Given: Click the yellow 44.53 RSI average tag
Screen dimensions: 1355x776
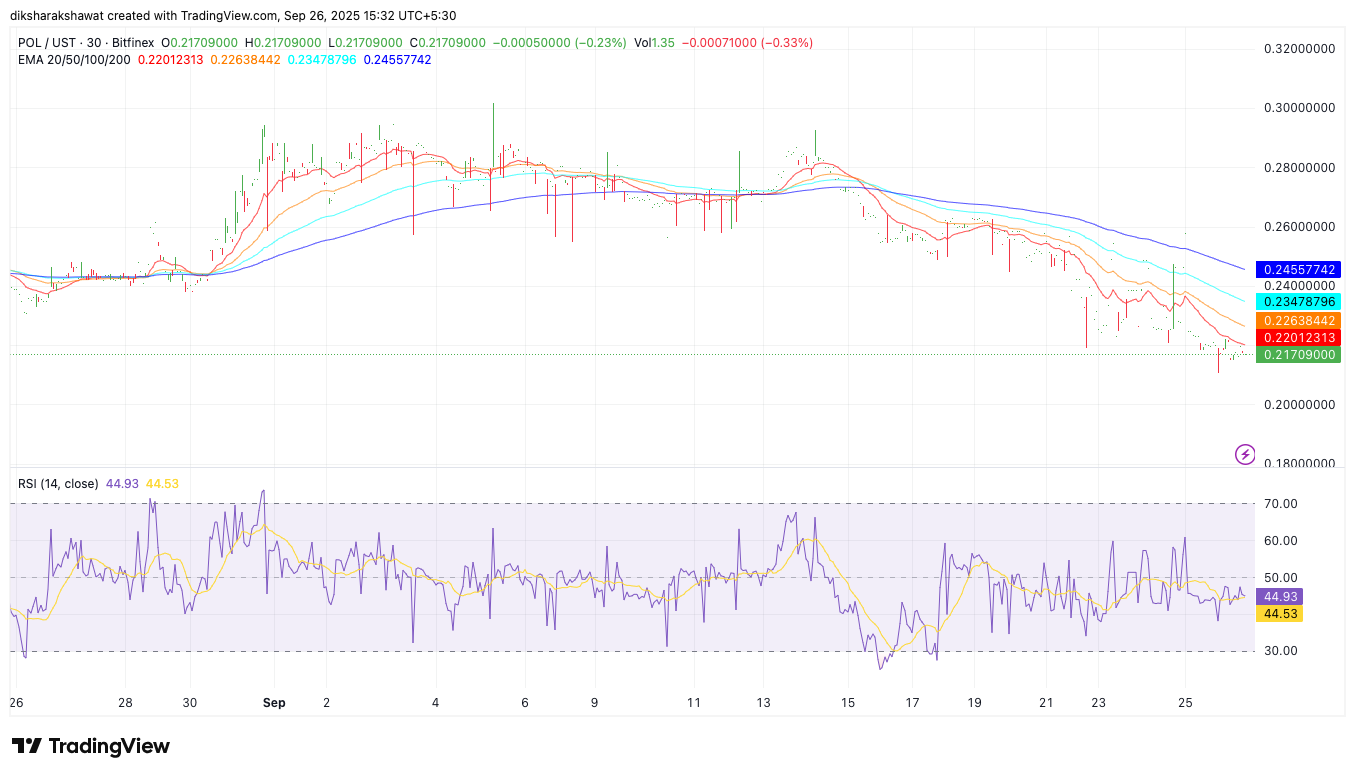Looking at the screenshot, I should click(x=1279, y=614).
